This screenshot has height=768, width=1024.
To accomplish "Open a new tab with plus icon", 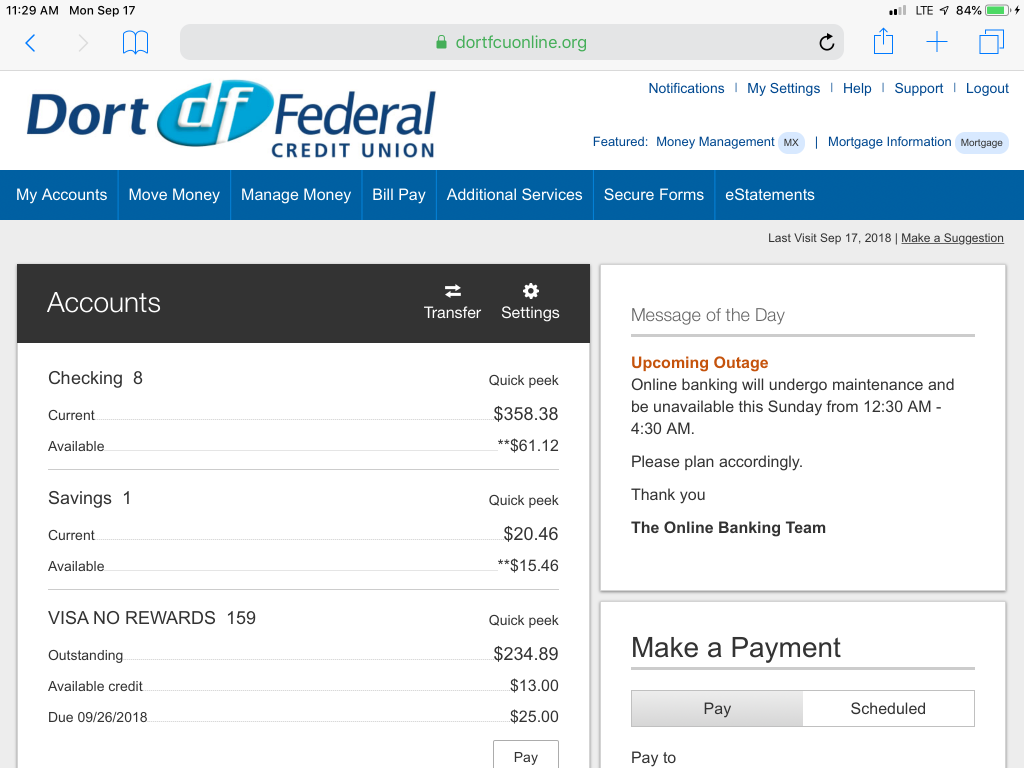I will pos(936,42).
